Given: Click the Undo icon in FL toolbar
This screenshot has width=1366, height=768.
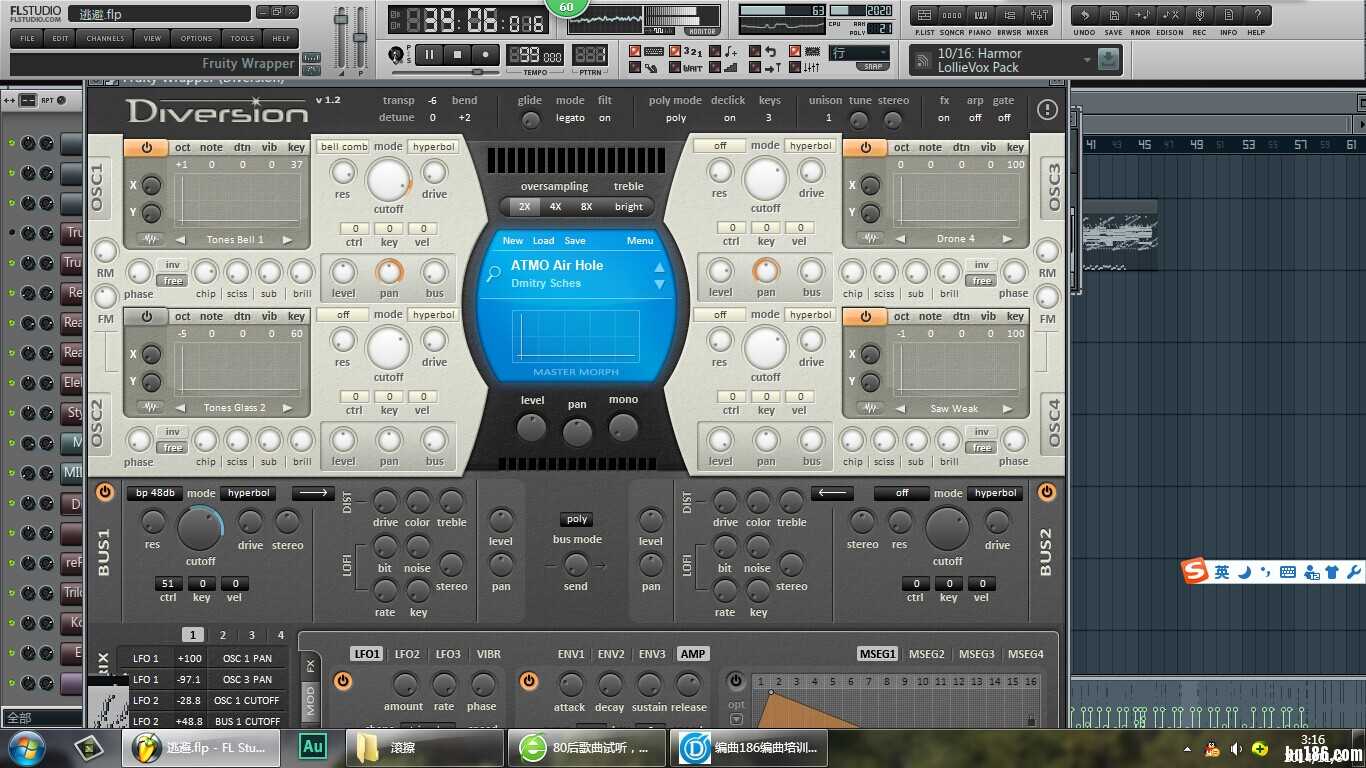Looking at the screenshot, I should point(1085,16).
